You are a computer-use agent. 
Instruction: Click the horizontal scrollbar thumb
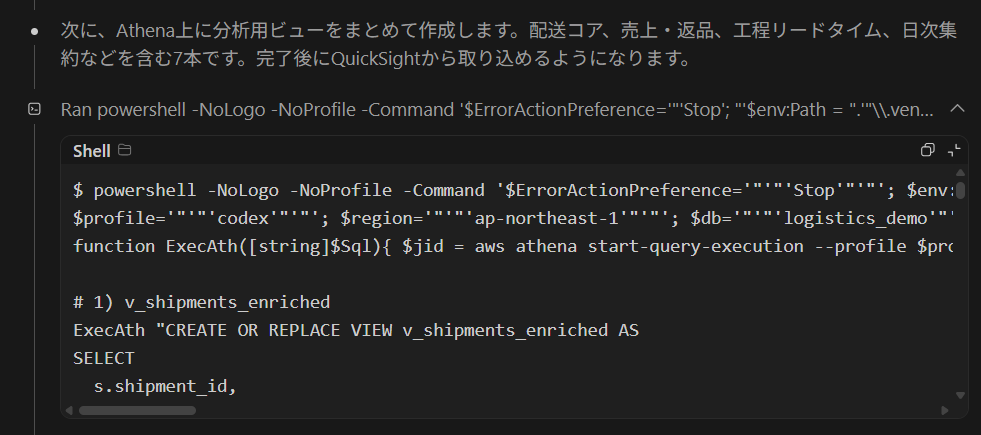pos(138,409)
